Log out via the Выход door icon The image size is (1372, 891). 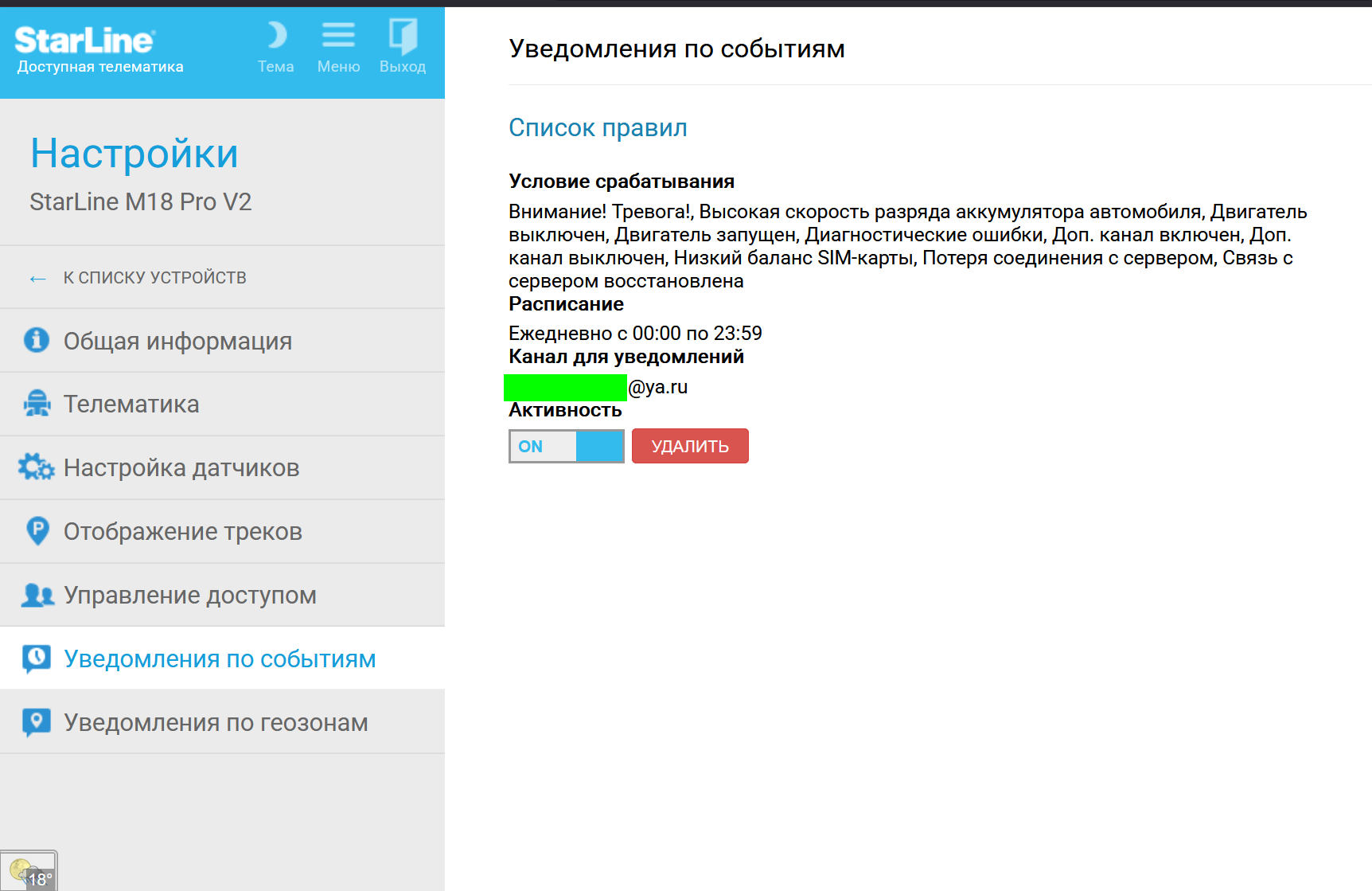click(x=403, y=36)
